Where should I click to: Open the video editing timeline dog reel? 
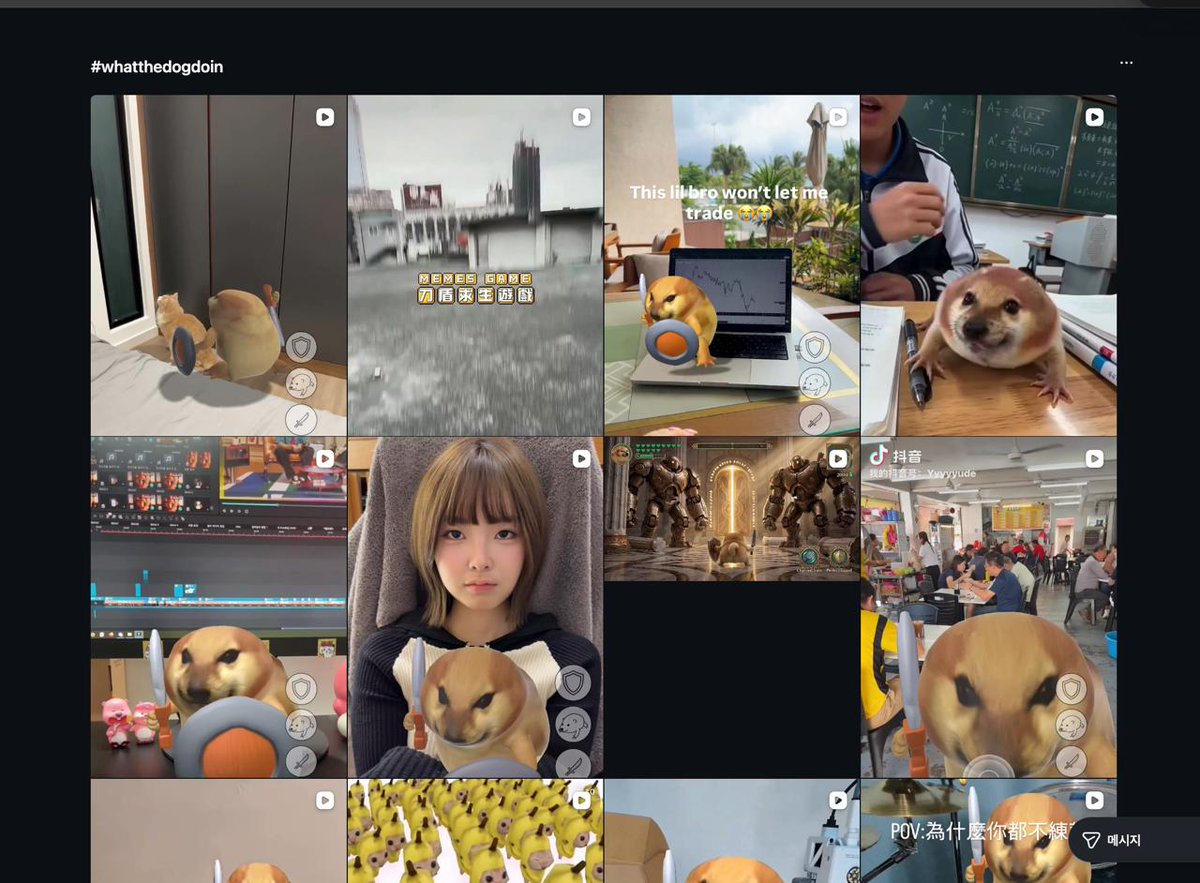(218, 607)
